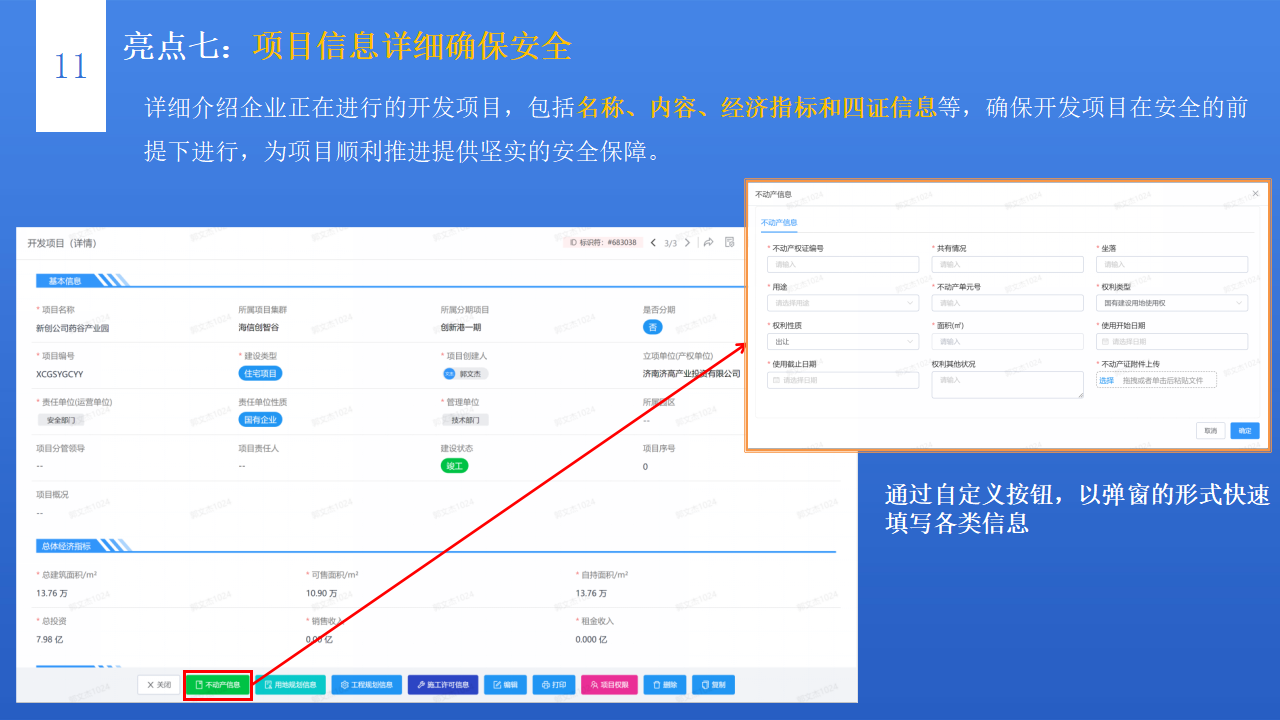
Task: Open 用地规划信息 land planning info
Action: (290, 684)
